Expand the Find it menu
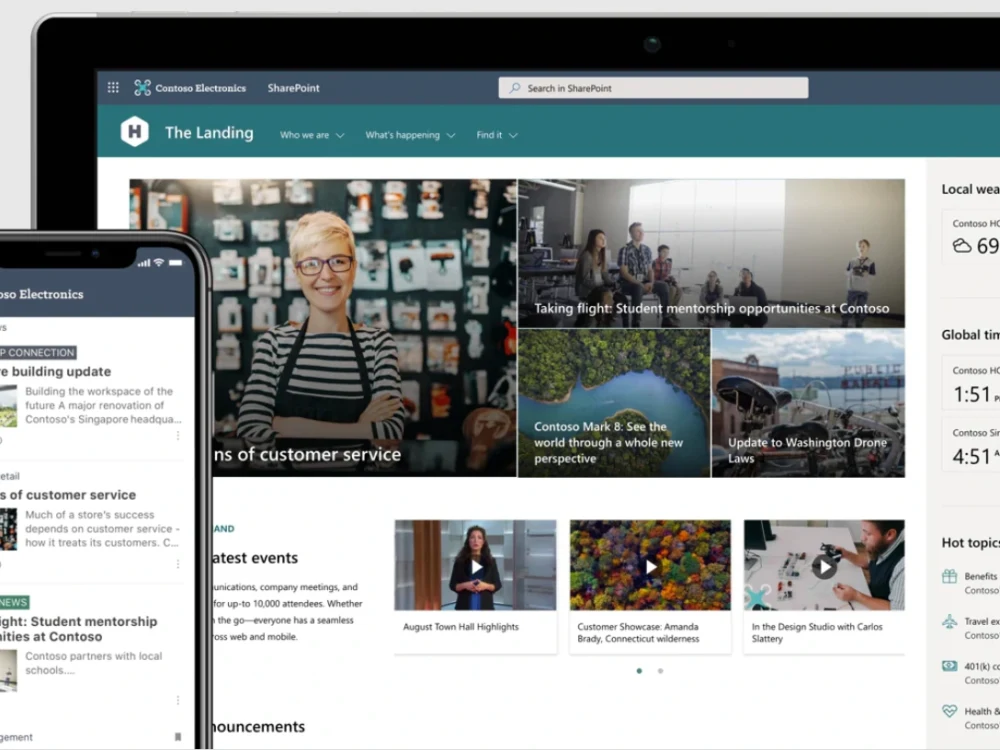The width and height of the screenshot is (1000, 750). point(497,135)
